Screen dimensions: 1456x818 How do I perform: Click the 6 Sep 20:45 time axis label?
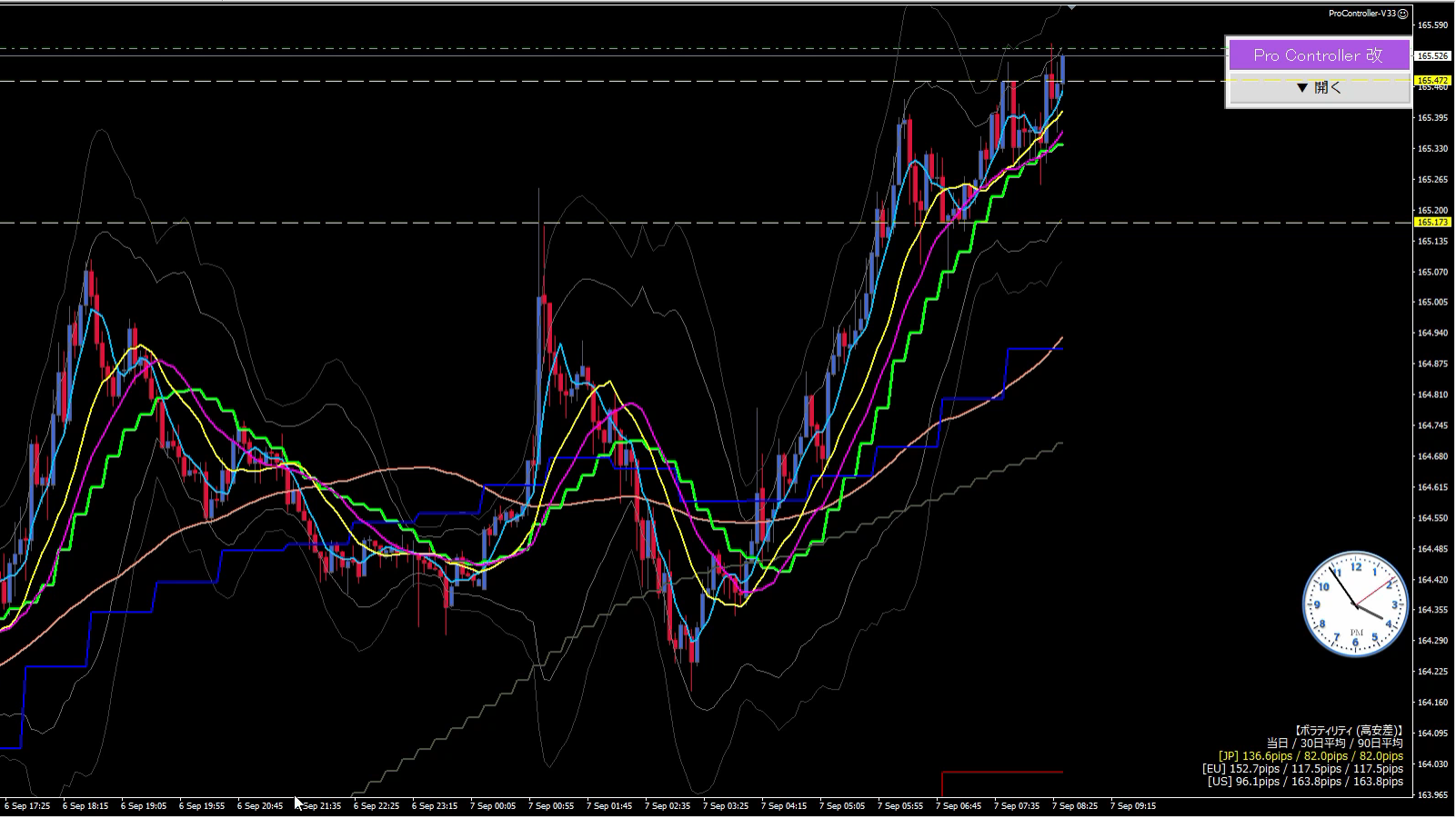[260, 806]
